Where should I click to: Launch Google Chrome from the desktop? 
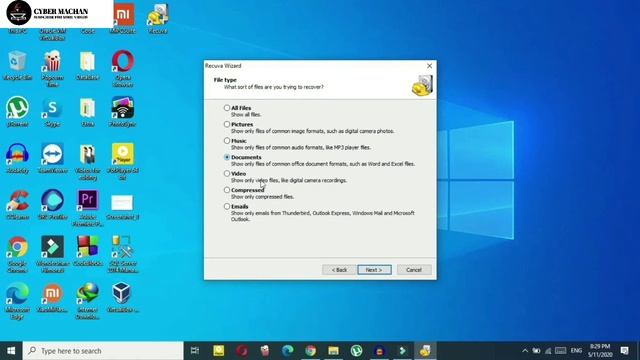pyautogui.click(x=17, y=254)
